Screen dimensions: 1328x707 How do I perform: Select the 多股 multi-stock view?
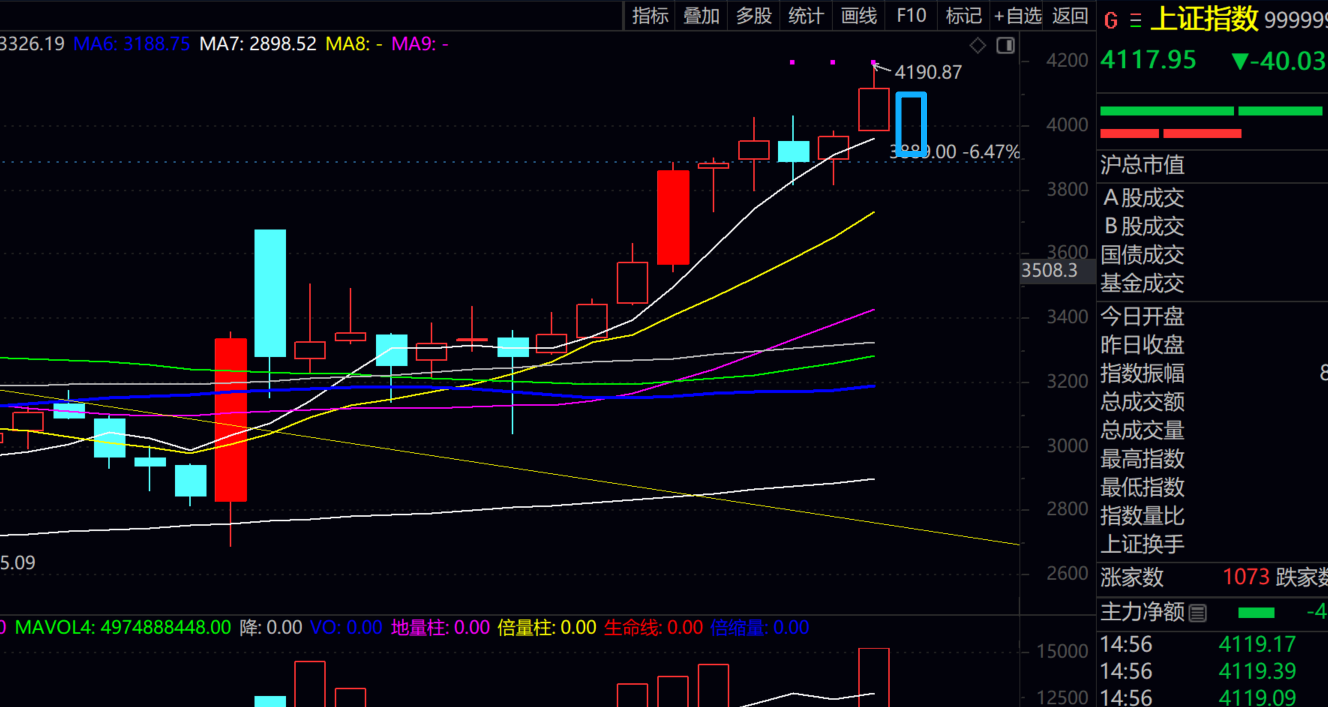pos(754,15)
